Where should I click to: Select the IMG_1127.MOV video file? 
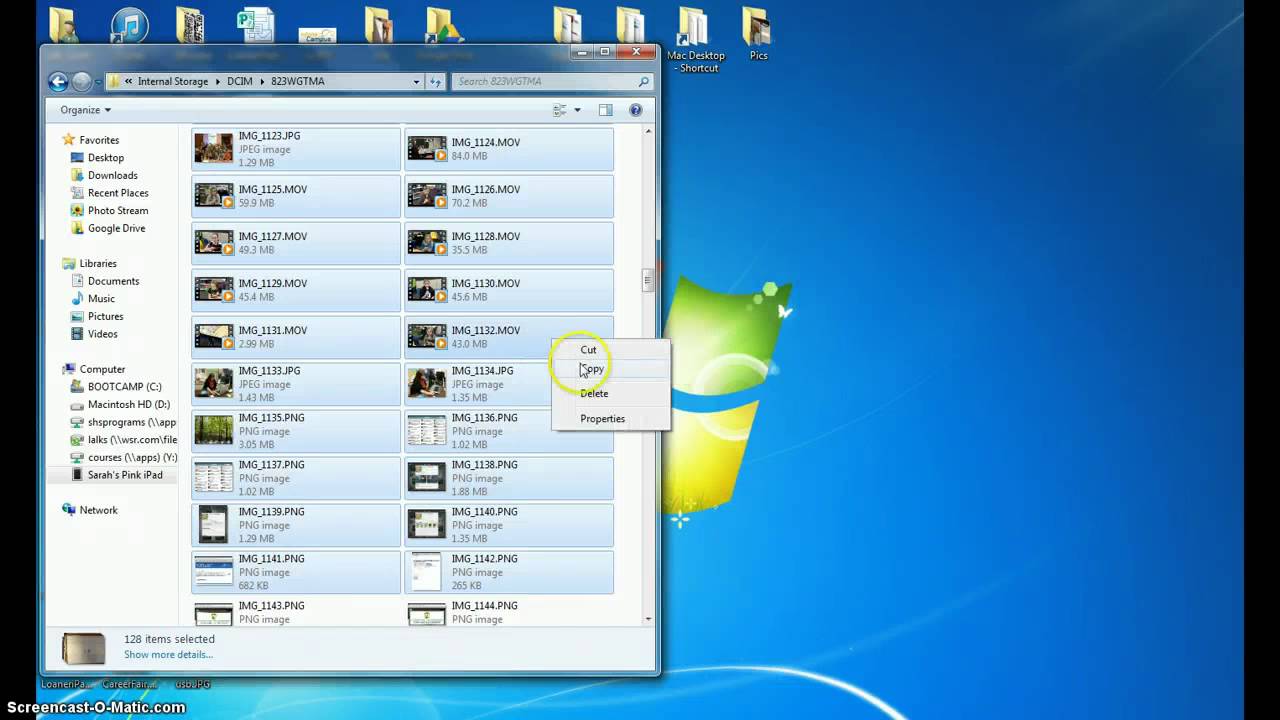296,243
